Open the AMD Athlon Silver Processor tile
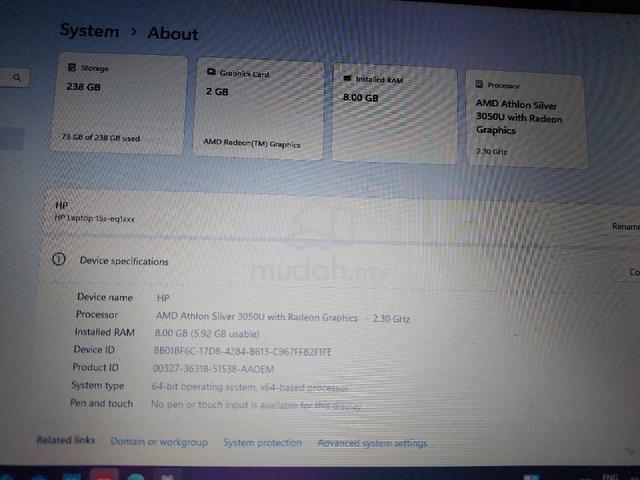The height and width of the screenshot is (480, 640). pyautogui.click(x=527, y=119)
